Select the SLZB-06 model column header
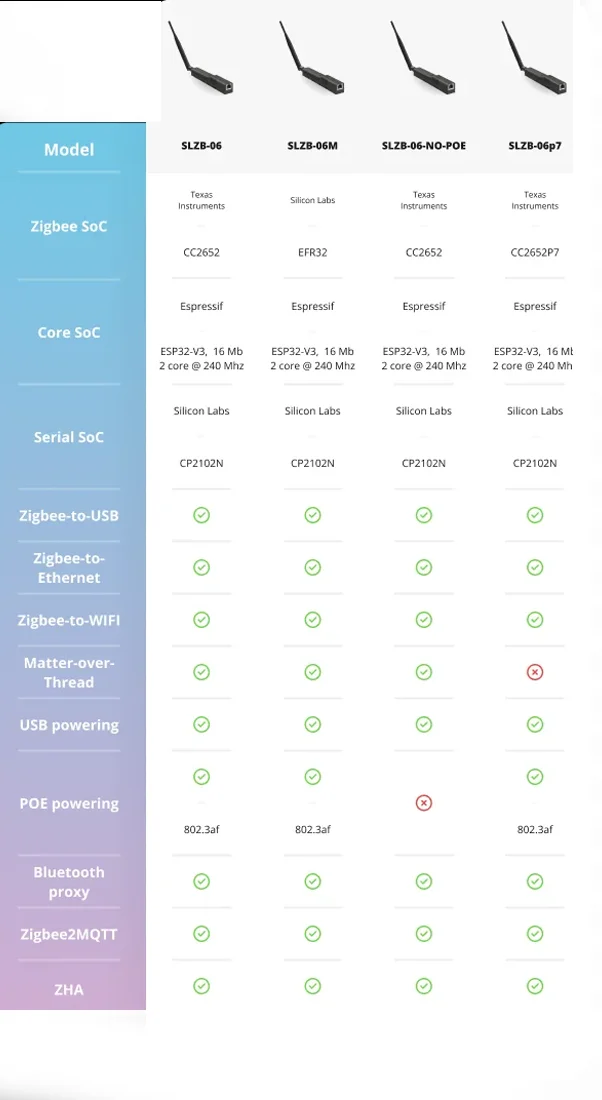The width and height of the screenshot is (602, 1100). [x=201, y=146]
